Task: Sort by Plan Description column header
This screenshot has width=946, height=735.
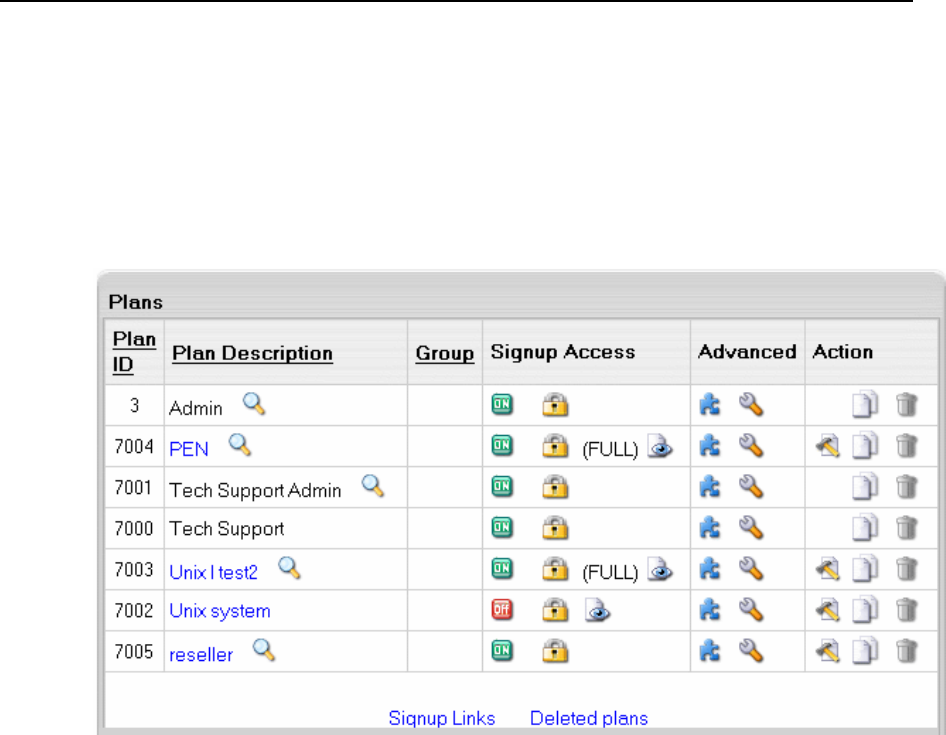Action: coord(252,353)
